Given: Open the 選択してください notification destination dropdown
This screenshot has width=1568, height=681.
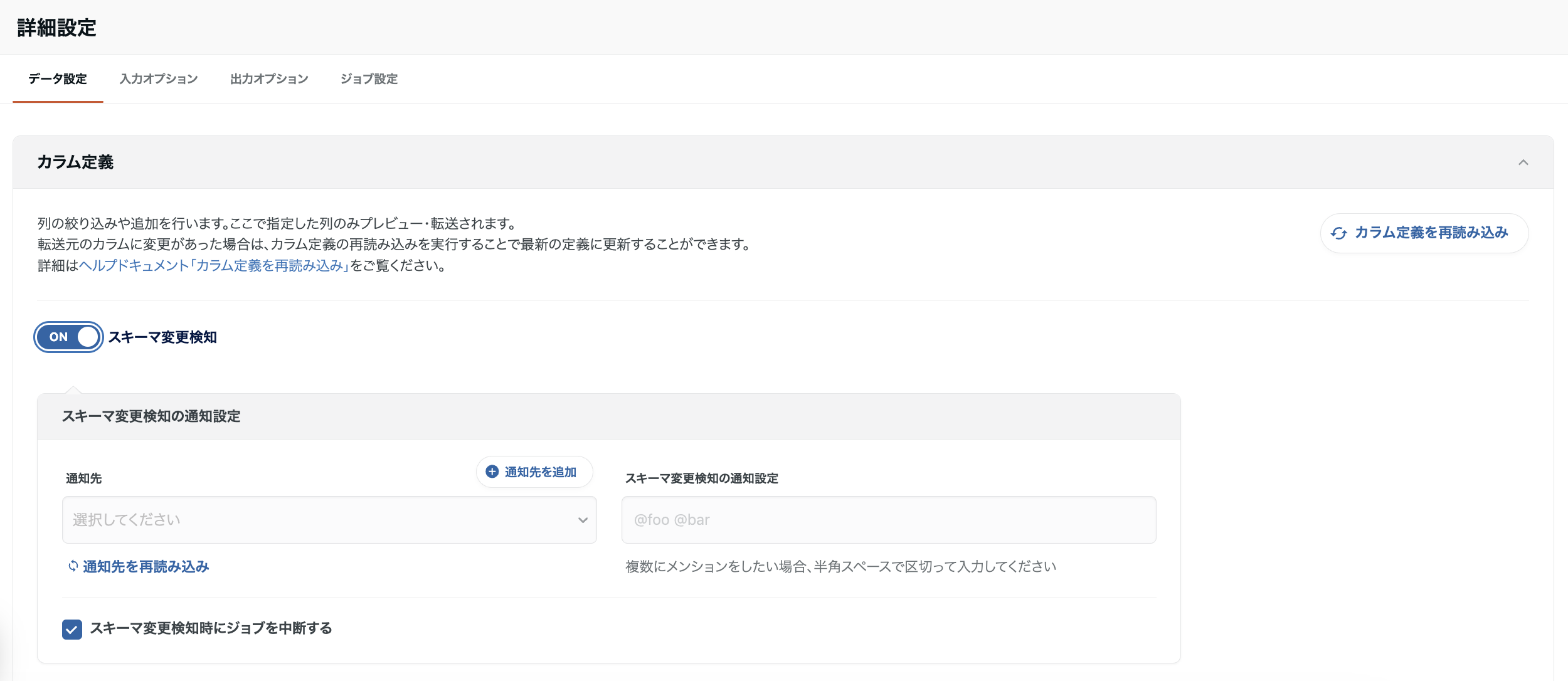Looking at the screenshot, I should pos(329,520).
